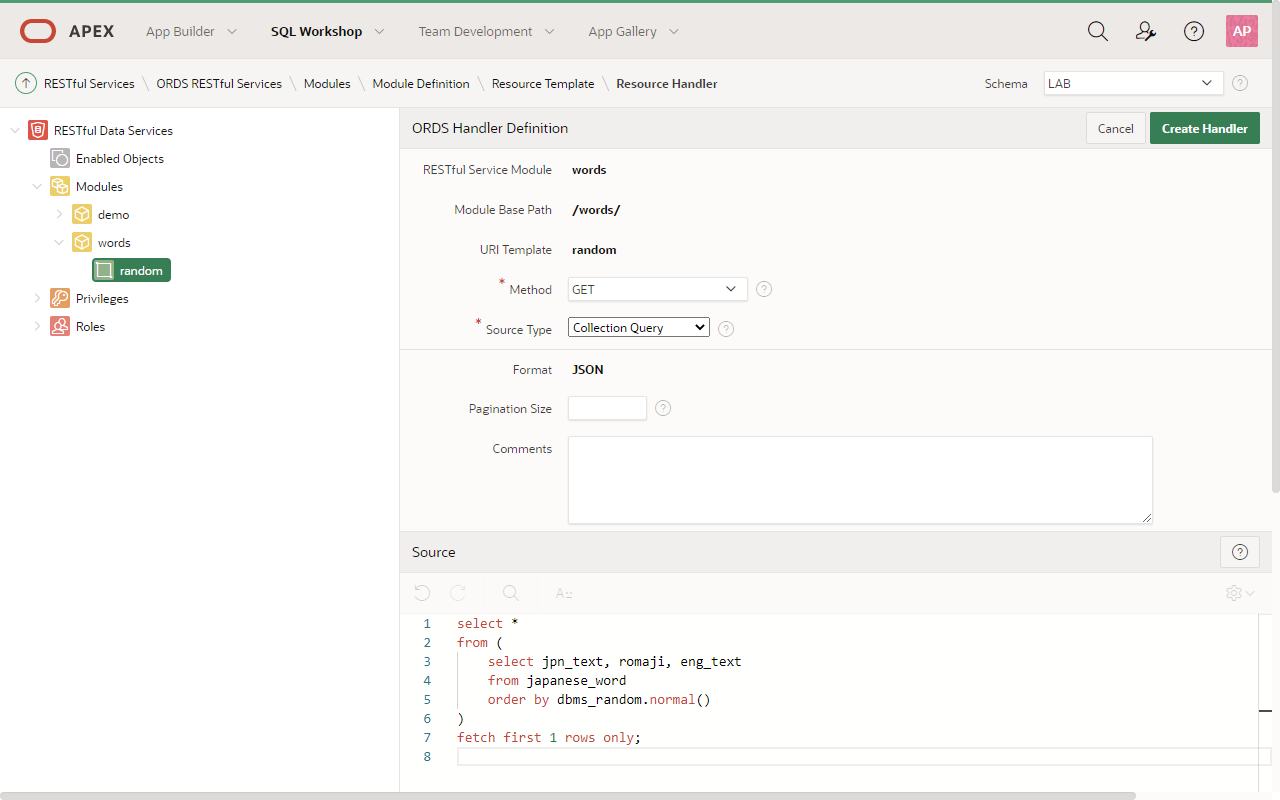This screenshot has height=800, width=1280.
Task: Click the breadcrumb up-arrow circle icon
Action: pos(26,83)
